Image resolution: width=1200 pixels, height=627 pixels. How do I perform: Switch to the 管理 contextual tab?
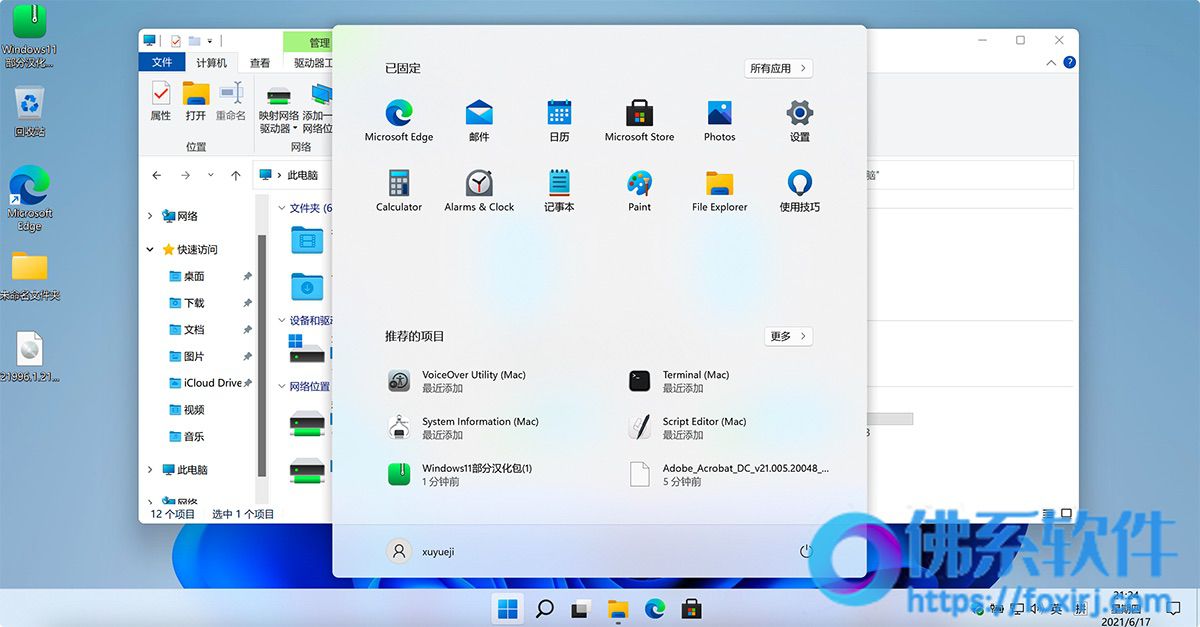click(x=319, y=43)
